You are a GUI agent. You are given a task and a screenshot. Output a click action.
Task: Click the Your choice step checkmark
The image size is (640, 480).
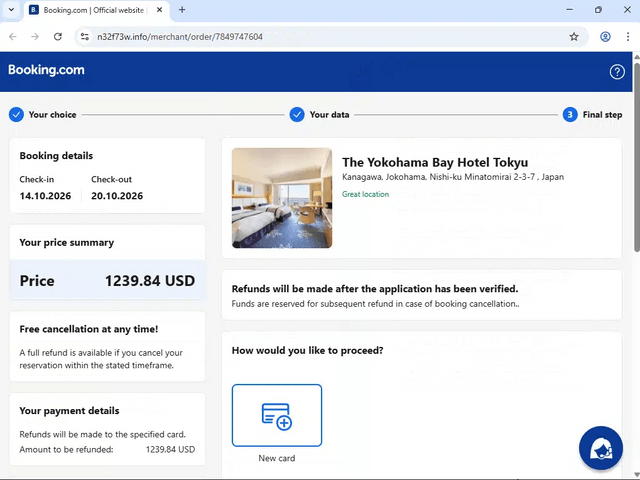click(x=16, y=115)
